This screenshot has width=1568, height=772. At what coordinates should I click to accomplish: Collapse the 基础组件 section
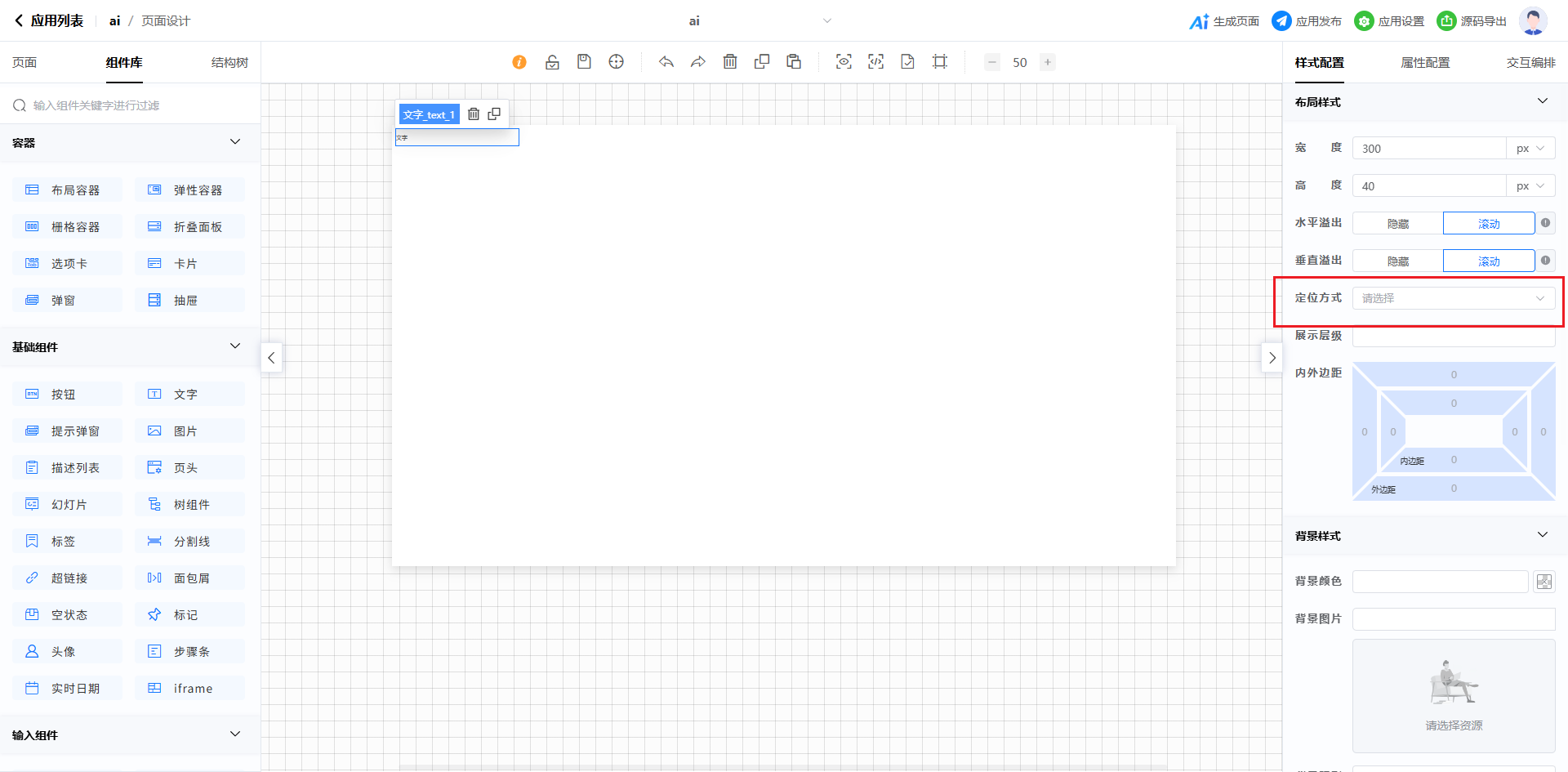[235, 346]
